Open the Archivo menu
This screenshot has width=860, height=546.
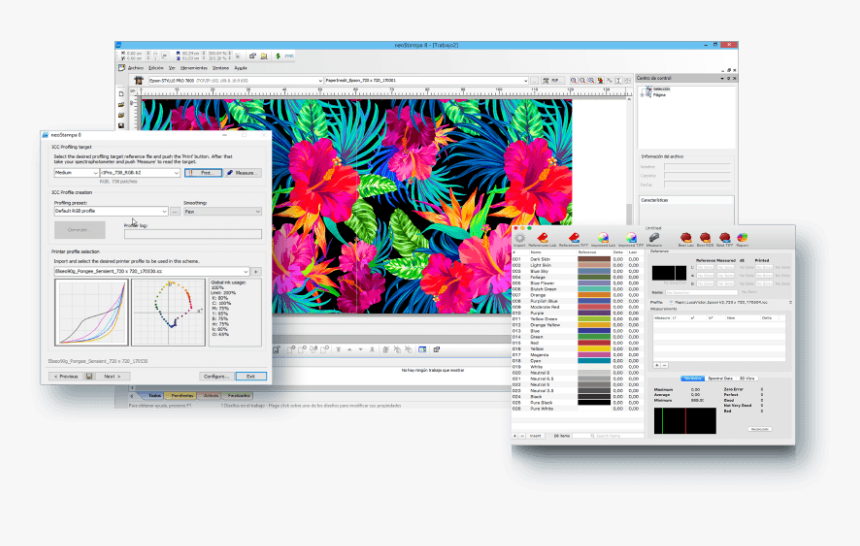point(135,67)
